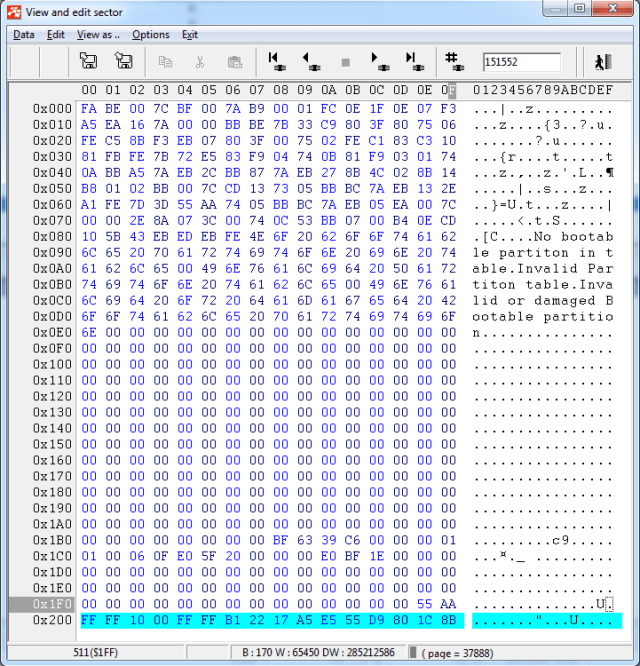The height and width of the screenshot is (666, 640).
Task: Go to the next sector
Action: (x=379, y=62)
